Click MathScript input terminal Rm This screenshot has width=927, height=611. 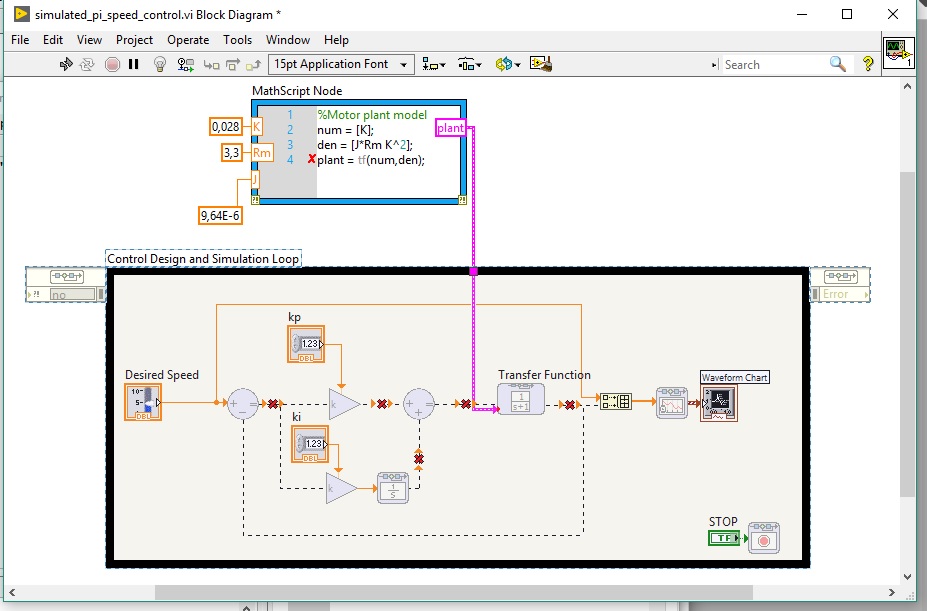click(262, 153)
